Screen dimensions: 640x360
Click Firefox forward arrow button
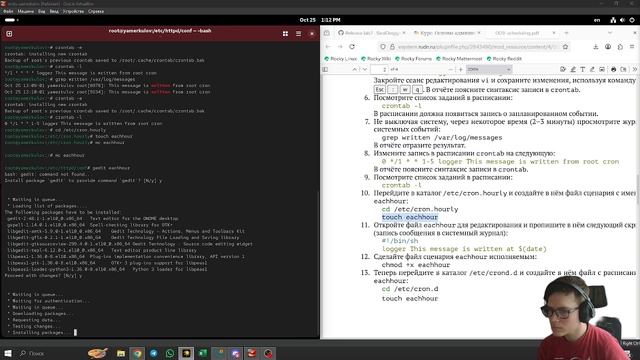pos(340,47)
